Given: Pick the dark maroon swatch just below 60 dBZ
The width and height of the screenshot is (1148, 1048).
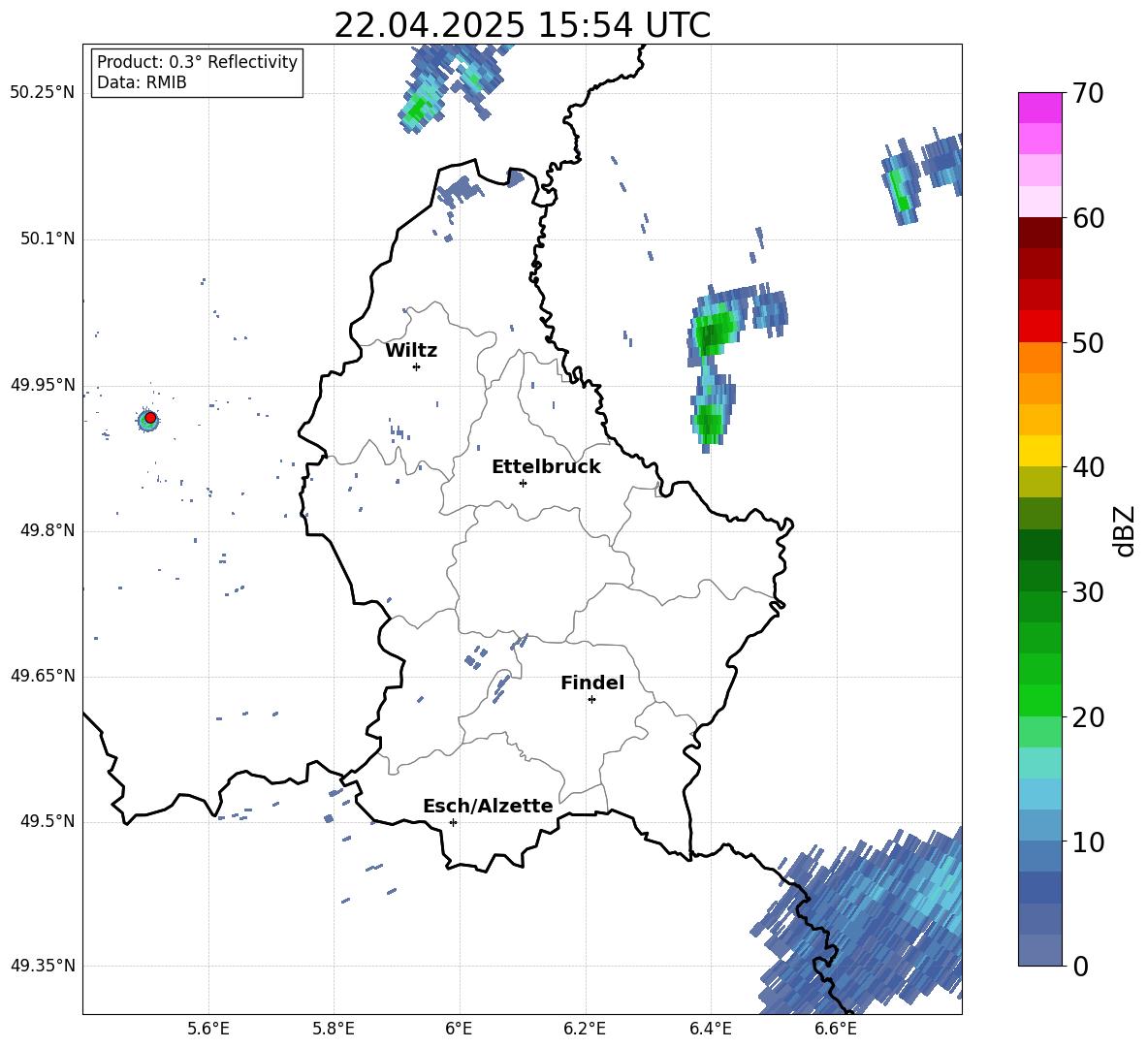Looking at the screenshot, I should pos(1039,233).
